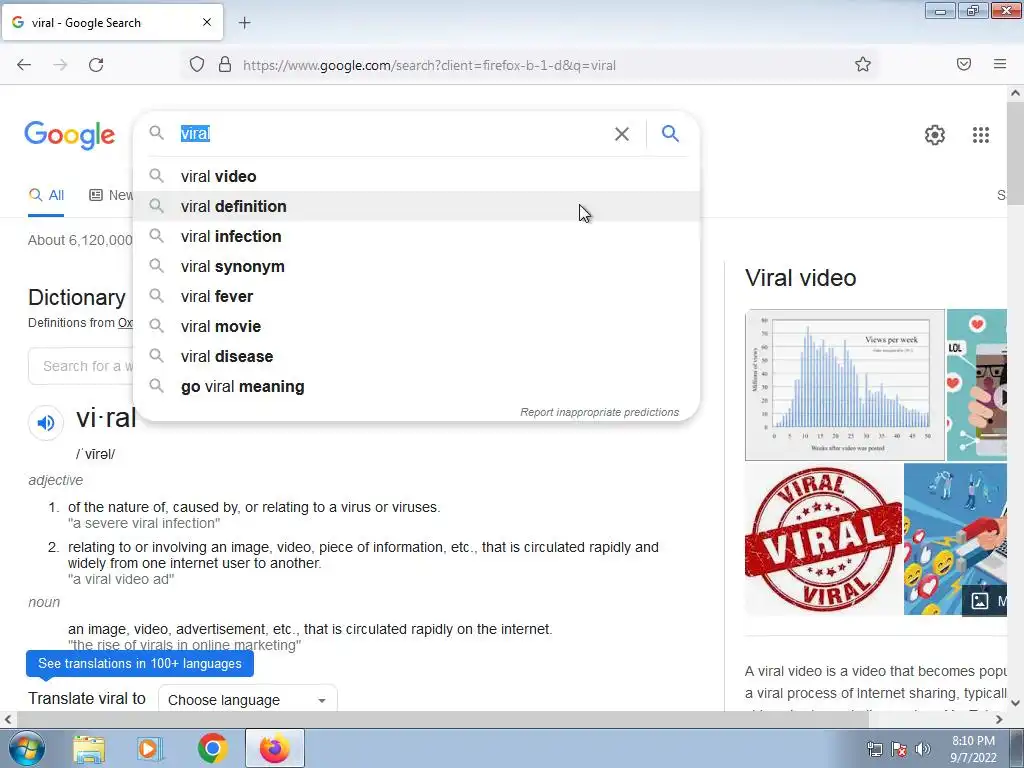View site security via the padlock icon

click(x=225, y=65)
